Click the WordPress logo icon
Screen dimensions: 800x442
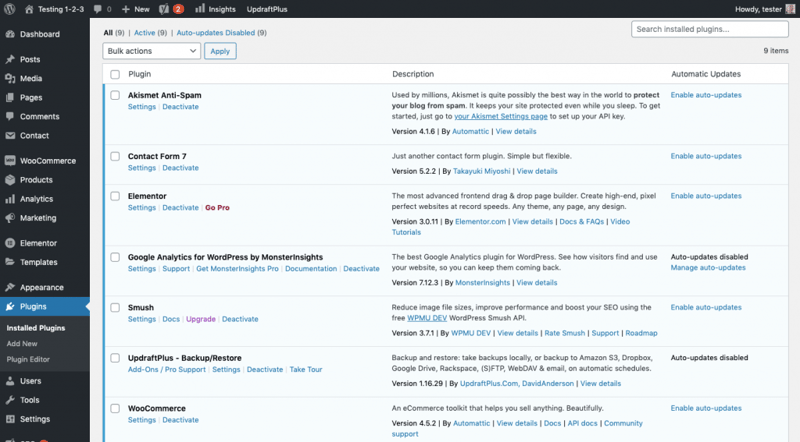(9, 9)
